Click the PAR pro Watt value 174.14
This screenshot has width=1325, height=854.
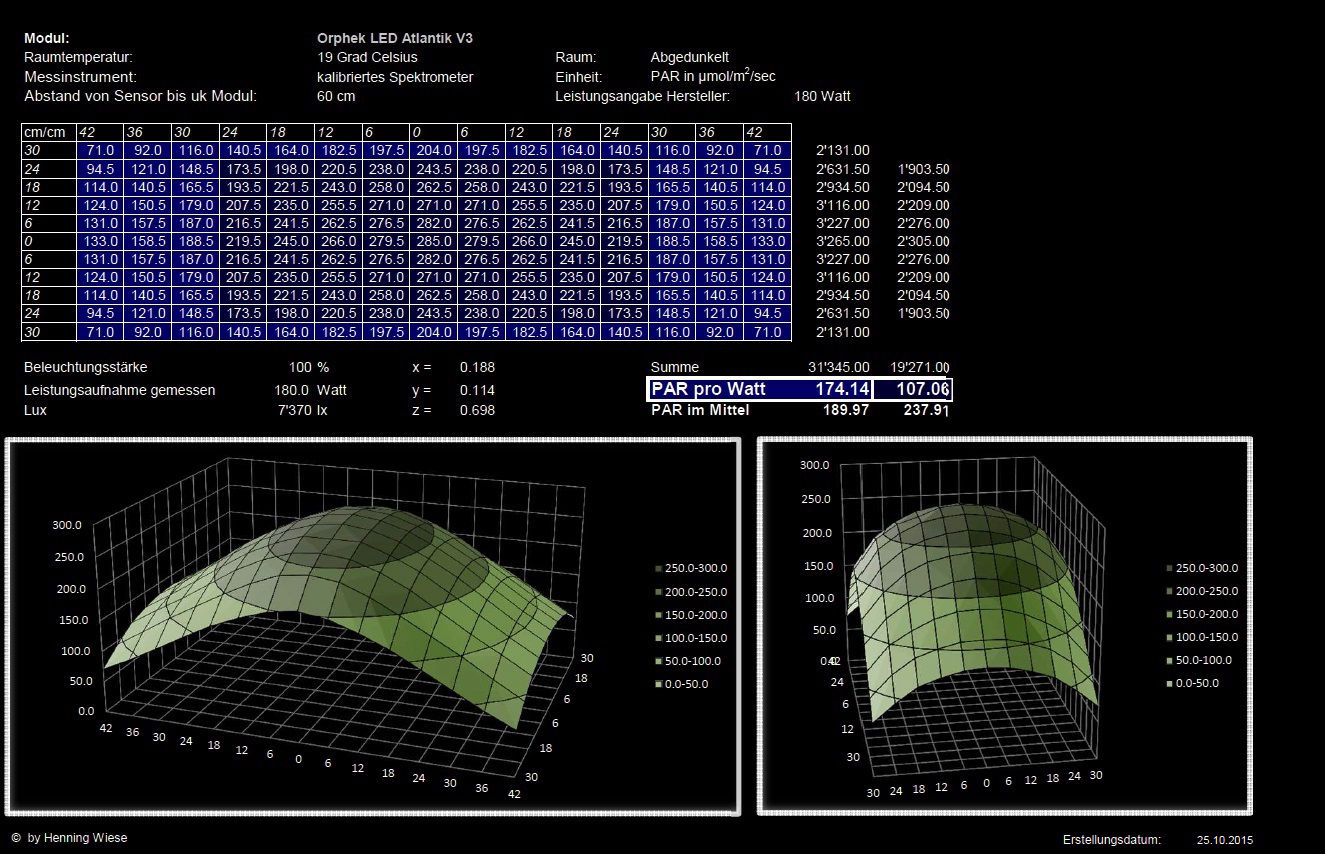pos(842,389)
